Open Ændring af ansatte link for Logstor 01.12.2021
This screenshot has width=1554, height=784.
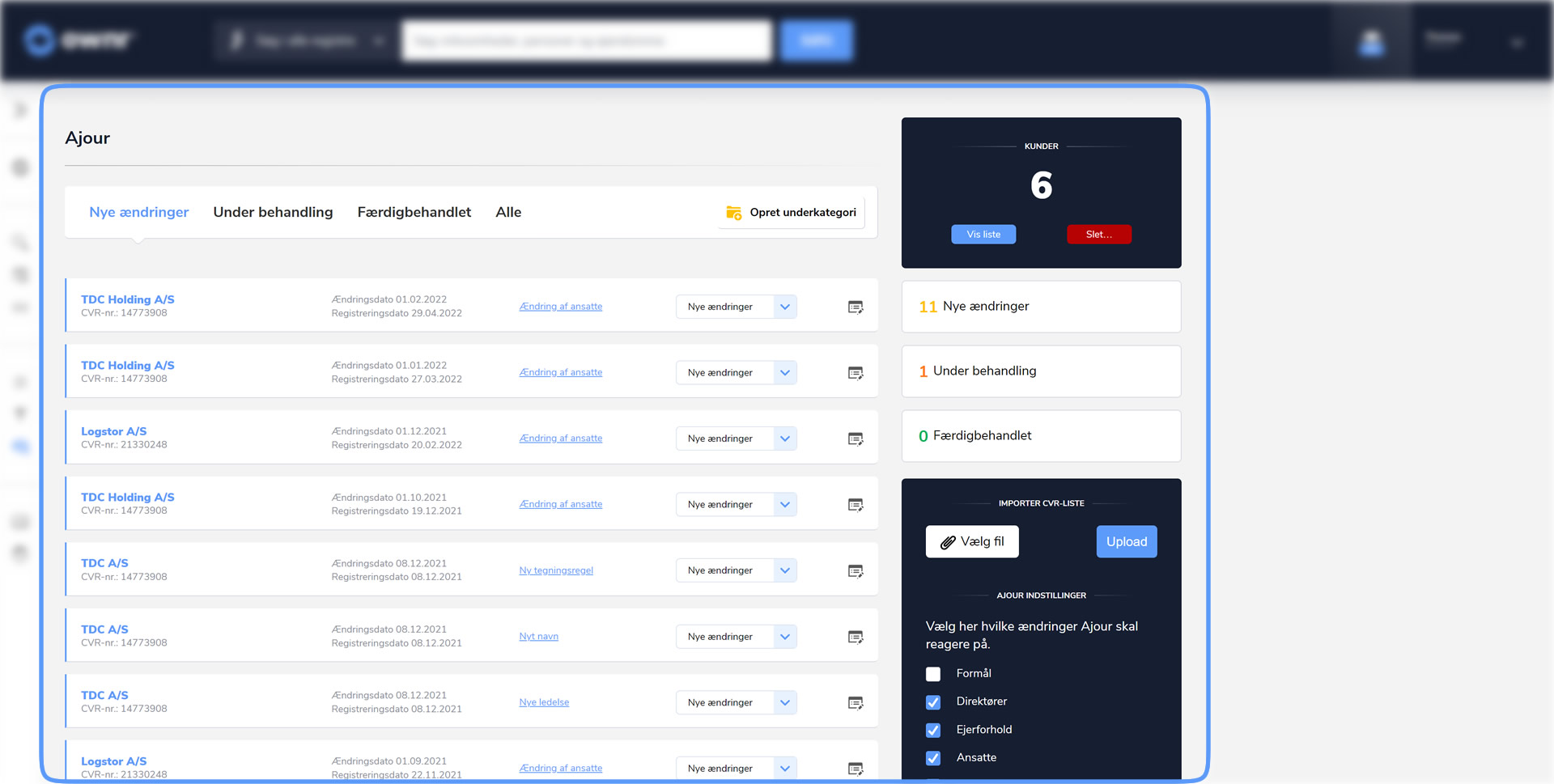point(561,439)
